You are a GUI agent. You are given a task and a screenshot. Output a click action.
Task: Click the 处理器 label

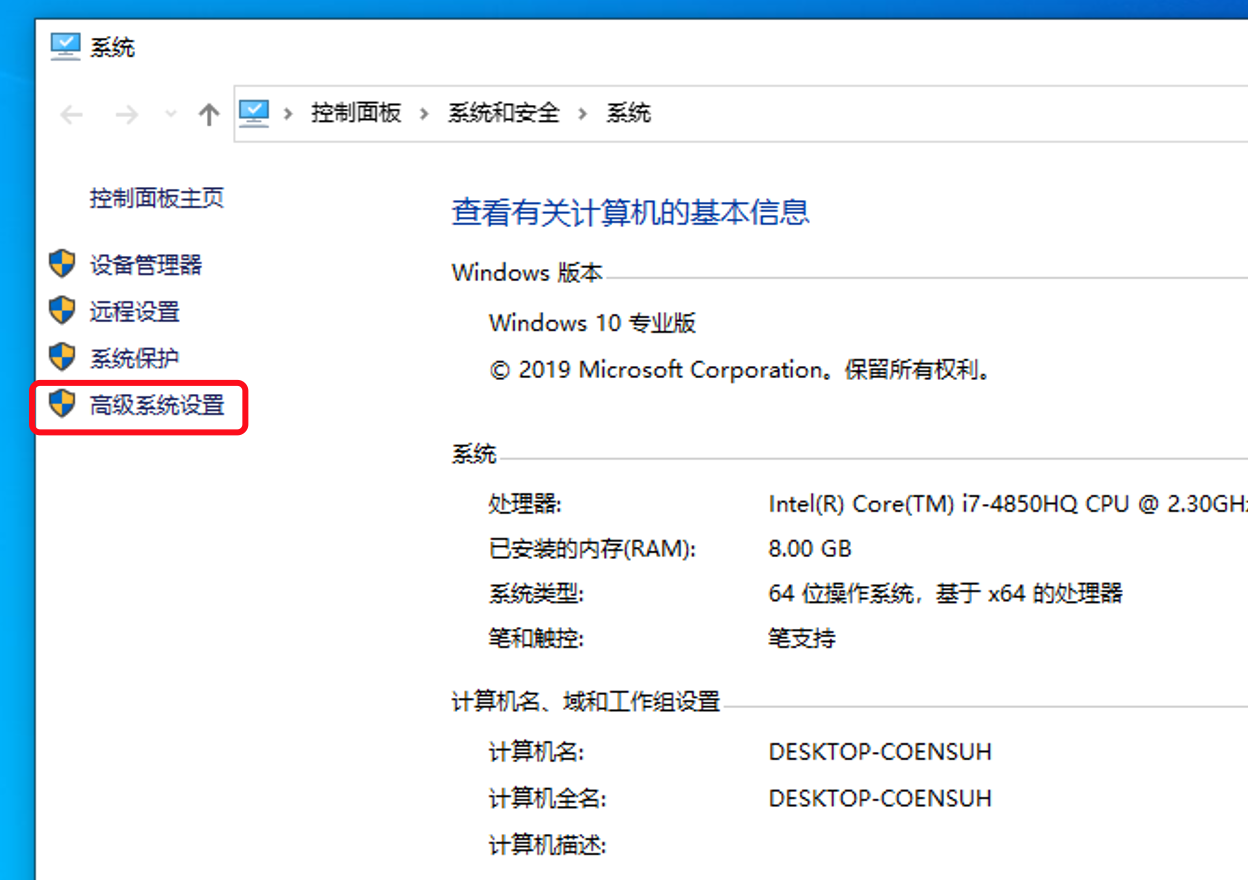tap(525, 504)
